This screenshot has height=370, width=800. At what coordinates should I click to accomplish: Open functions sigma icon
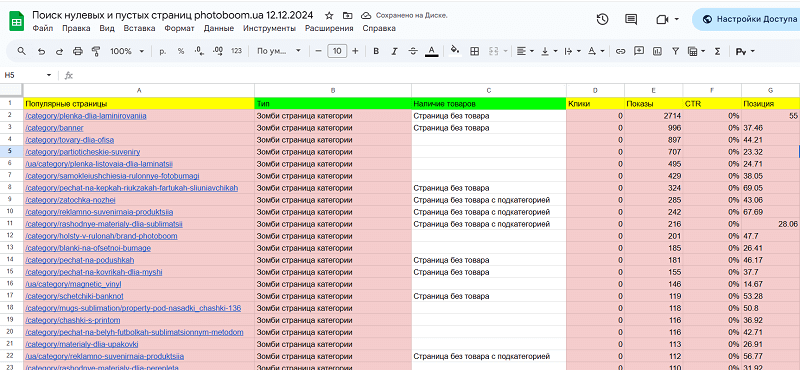coord(717,51)
